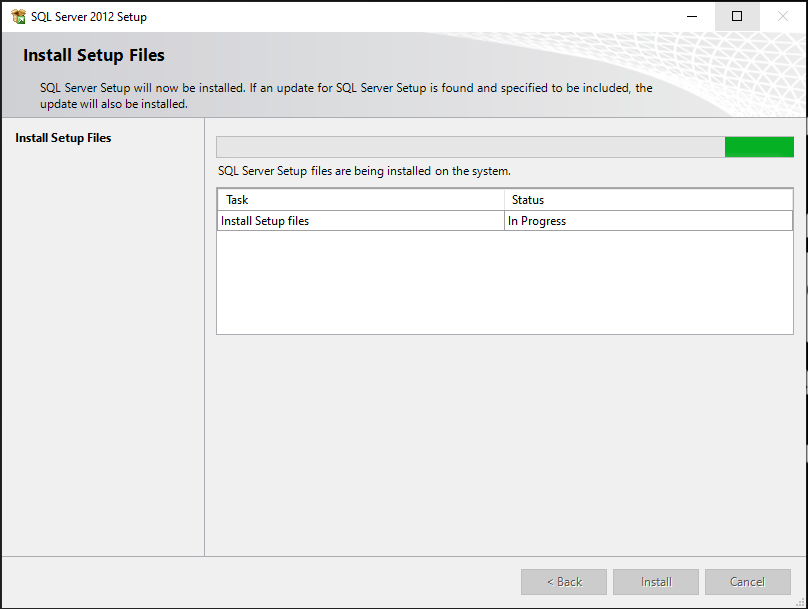Viewport: 808px width, 609px height.
Task: Maximize the setup window
Action: coord(737,16)
